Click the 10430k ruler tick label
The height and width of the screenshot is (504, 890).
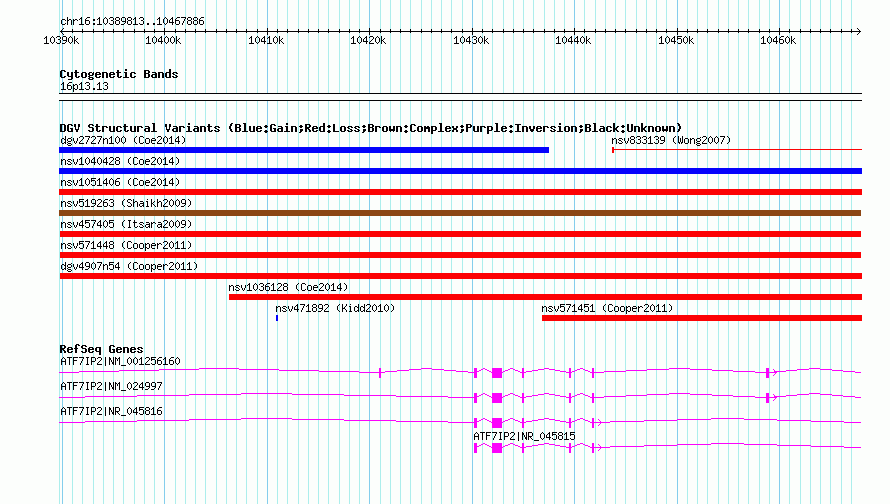(x=471, y=40)
